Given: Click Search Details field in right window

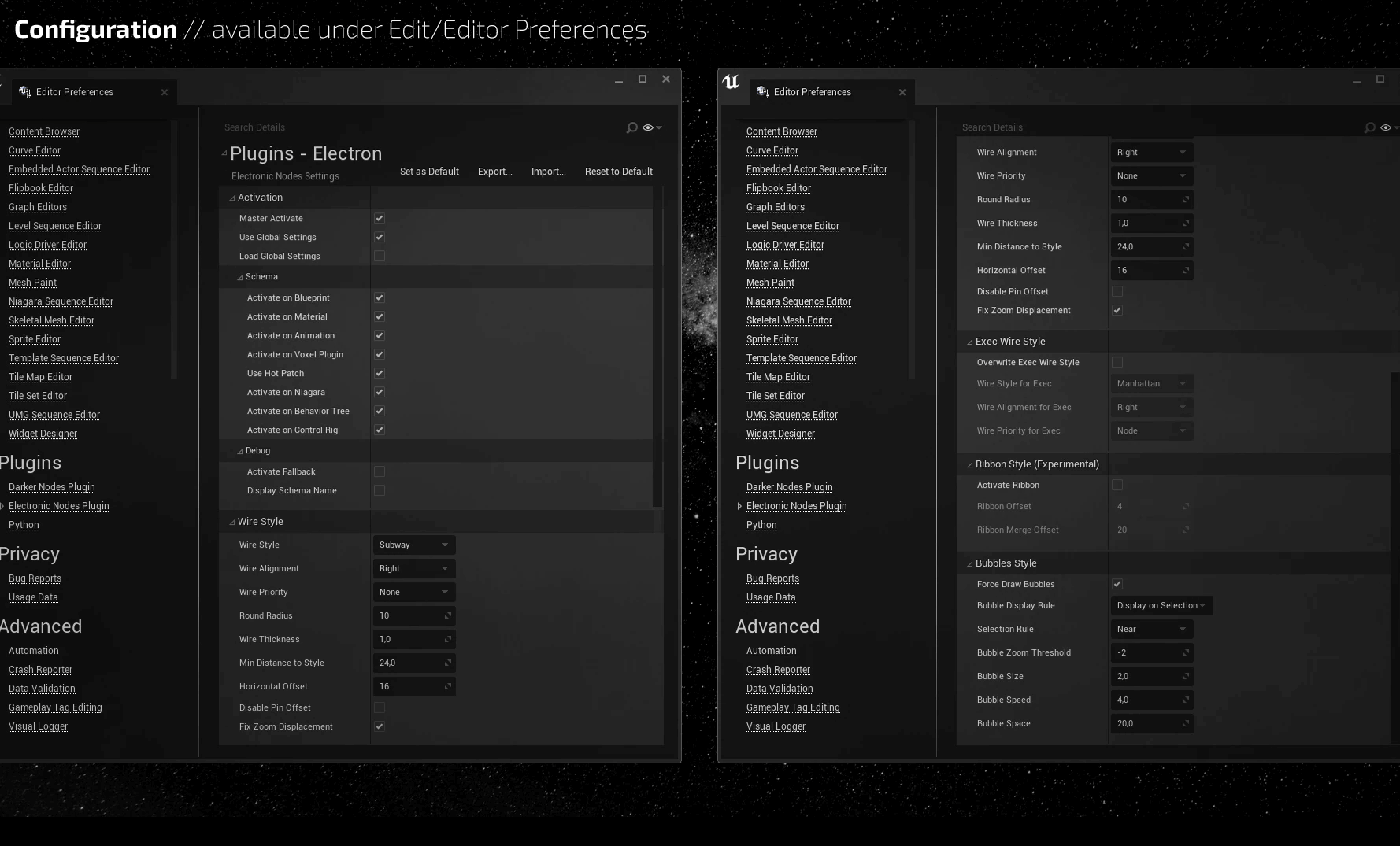Looking at the screenshot, I should (x=1161, y=127).
